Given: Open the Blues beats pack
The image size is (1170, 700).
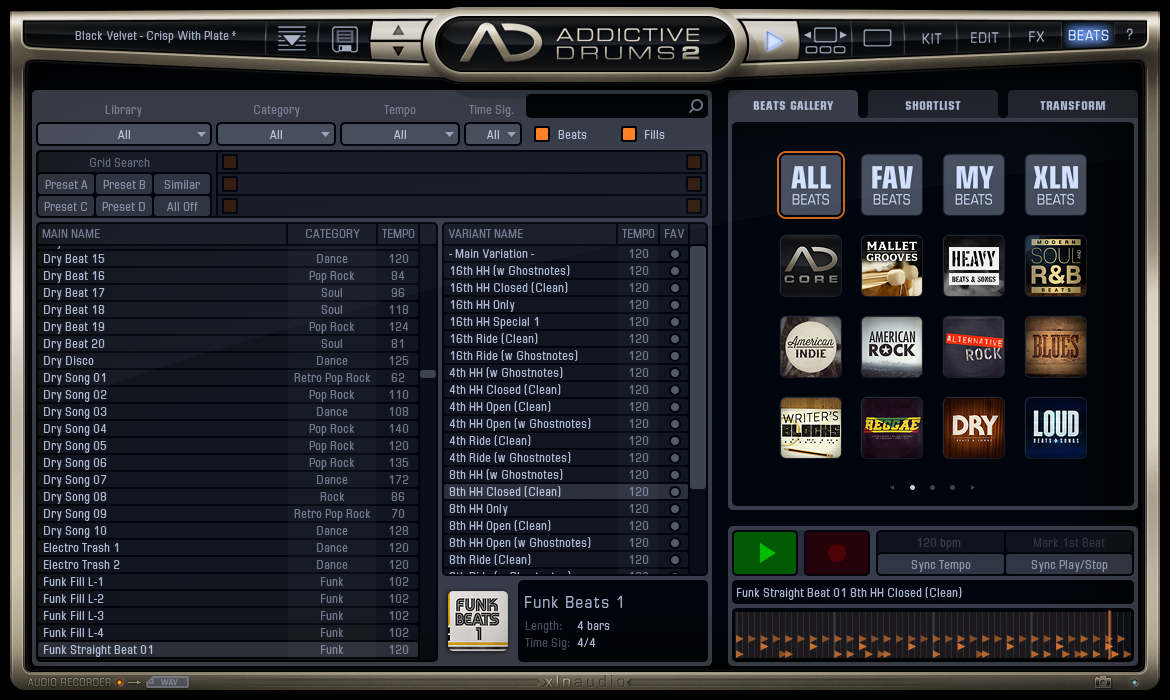Looking at the screenshot, I should (x=1055, y=347).
